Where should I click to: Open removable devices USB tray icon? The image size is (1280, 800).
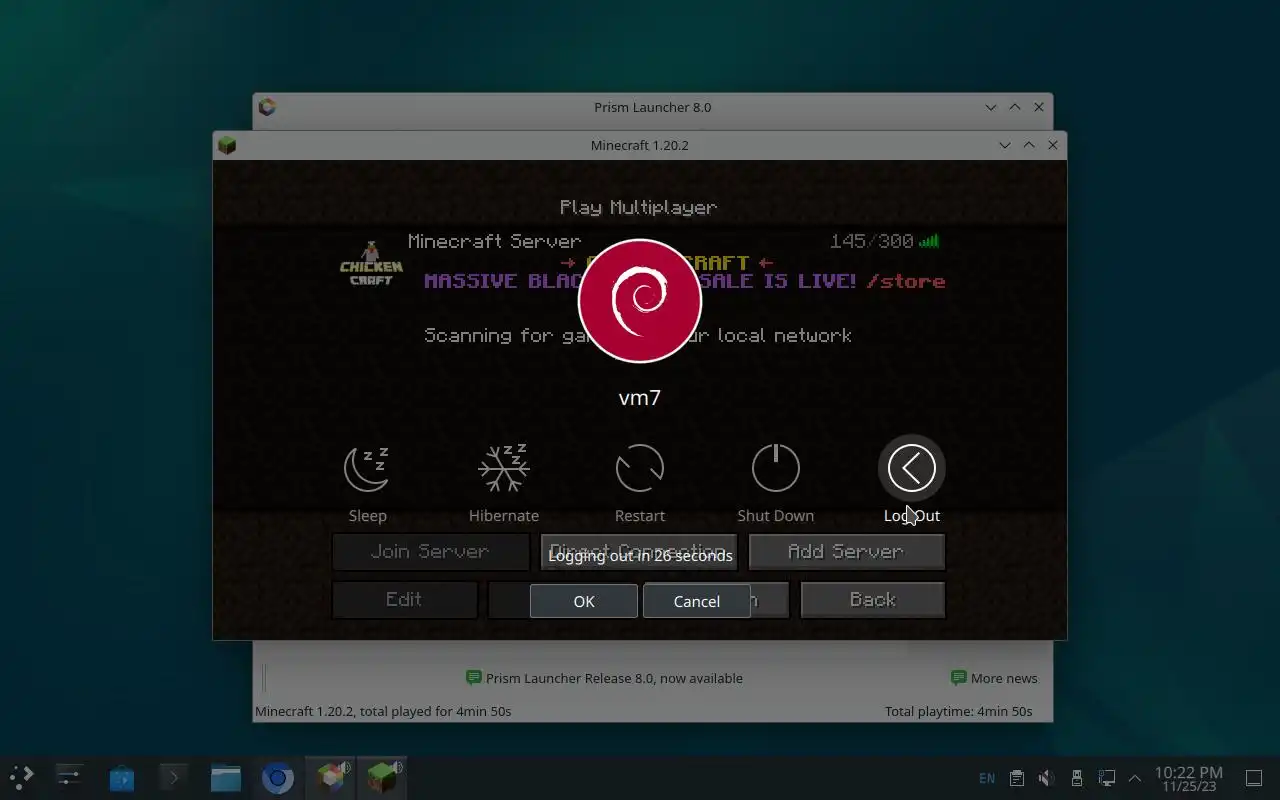tap(1077, 778)
